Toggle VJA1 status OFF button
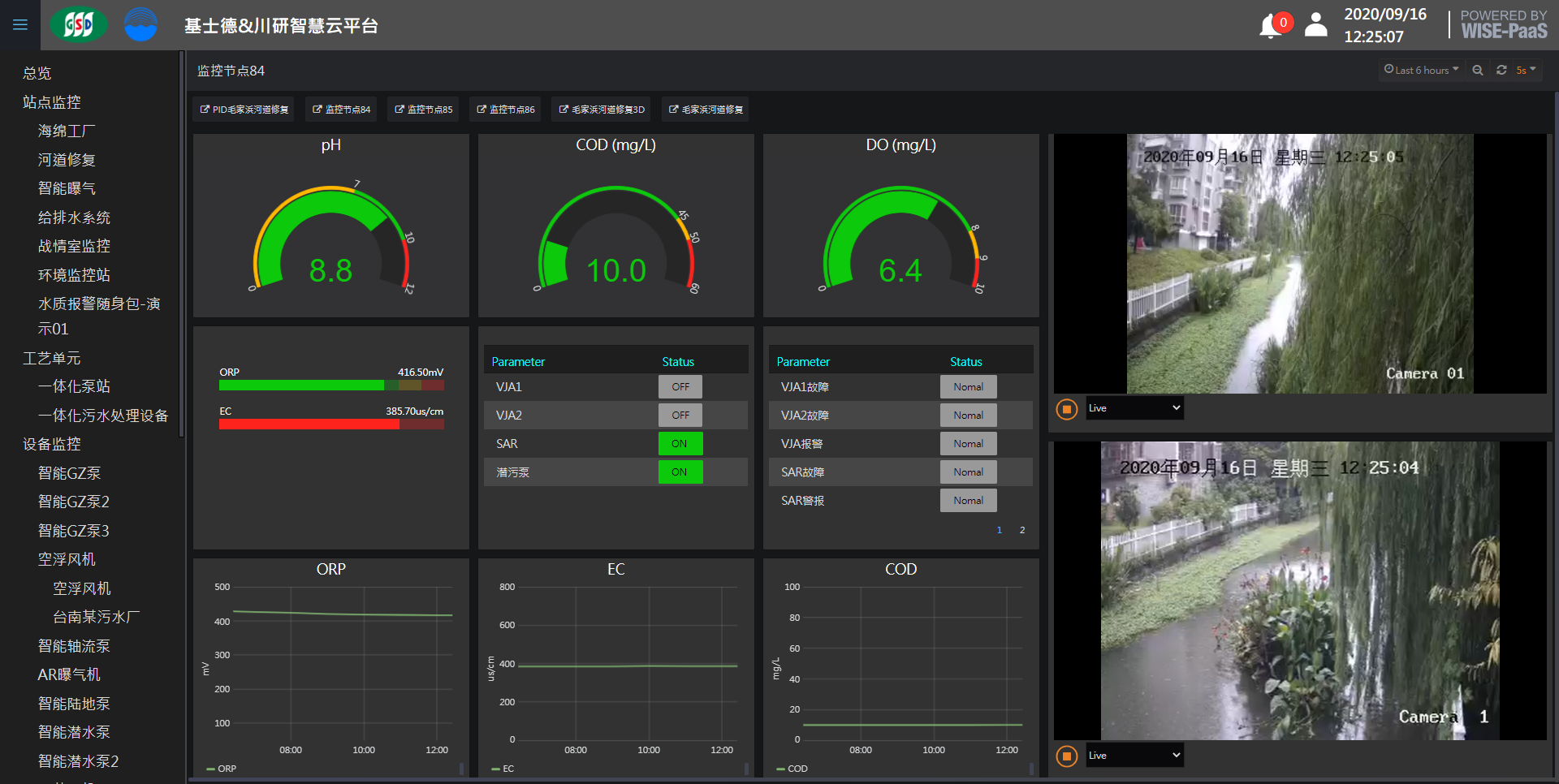 point(680,387)
